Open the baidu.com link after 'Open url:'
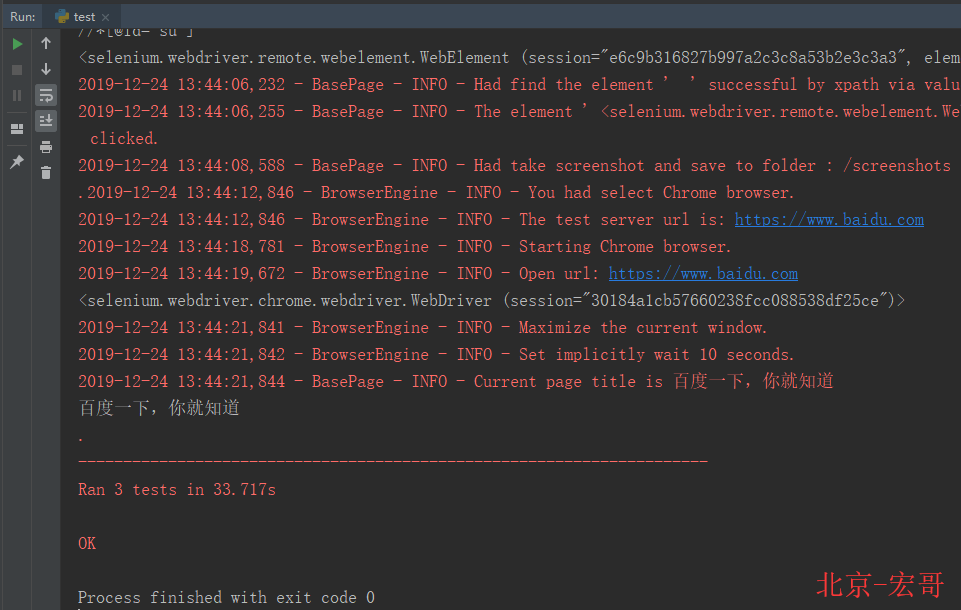Viewport: 961px width, 610px height. point(703,274)
